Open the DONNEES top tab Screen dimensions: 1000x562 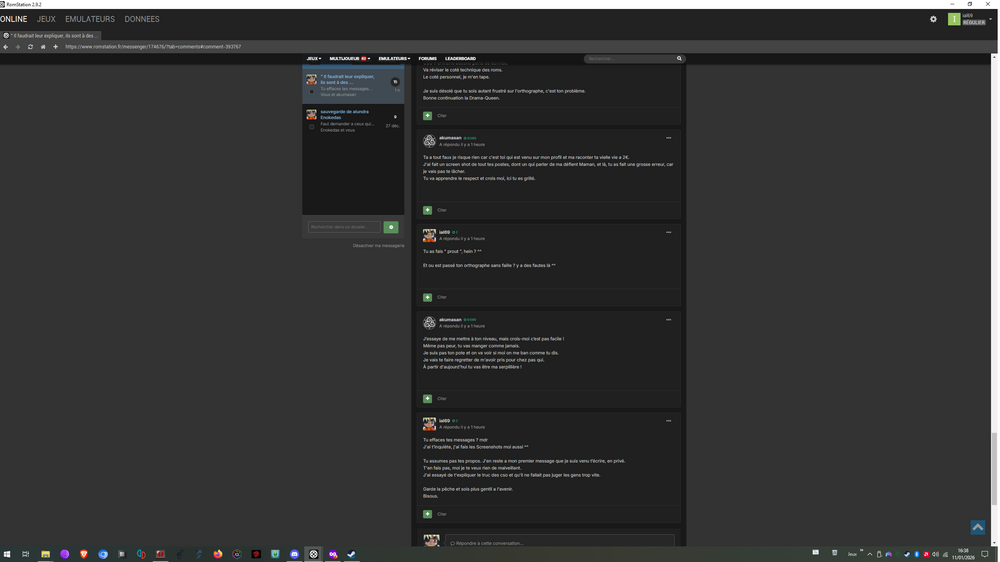click(x=142, y=19)
